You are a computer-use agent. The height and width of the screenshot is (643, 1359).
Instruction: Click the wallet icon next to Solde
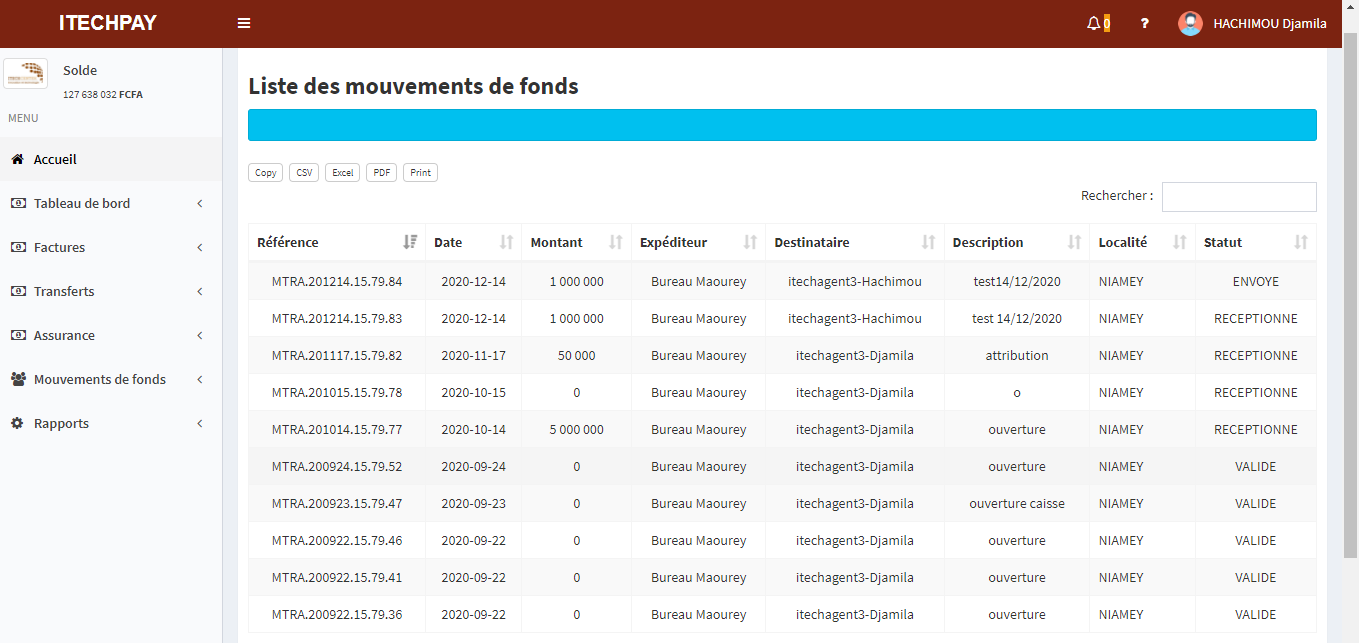[x=26, y=73]
